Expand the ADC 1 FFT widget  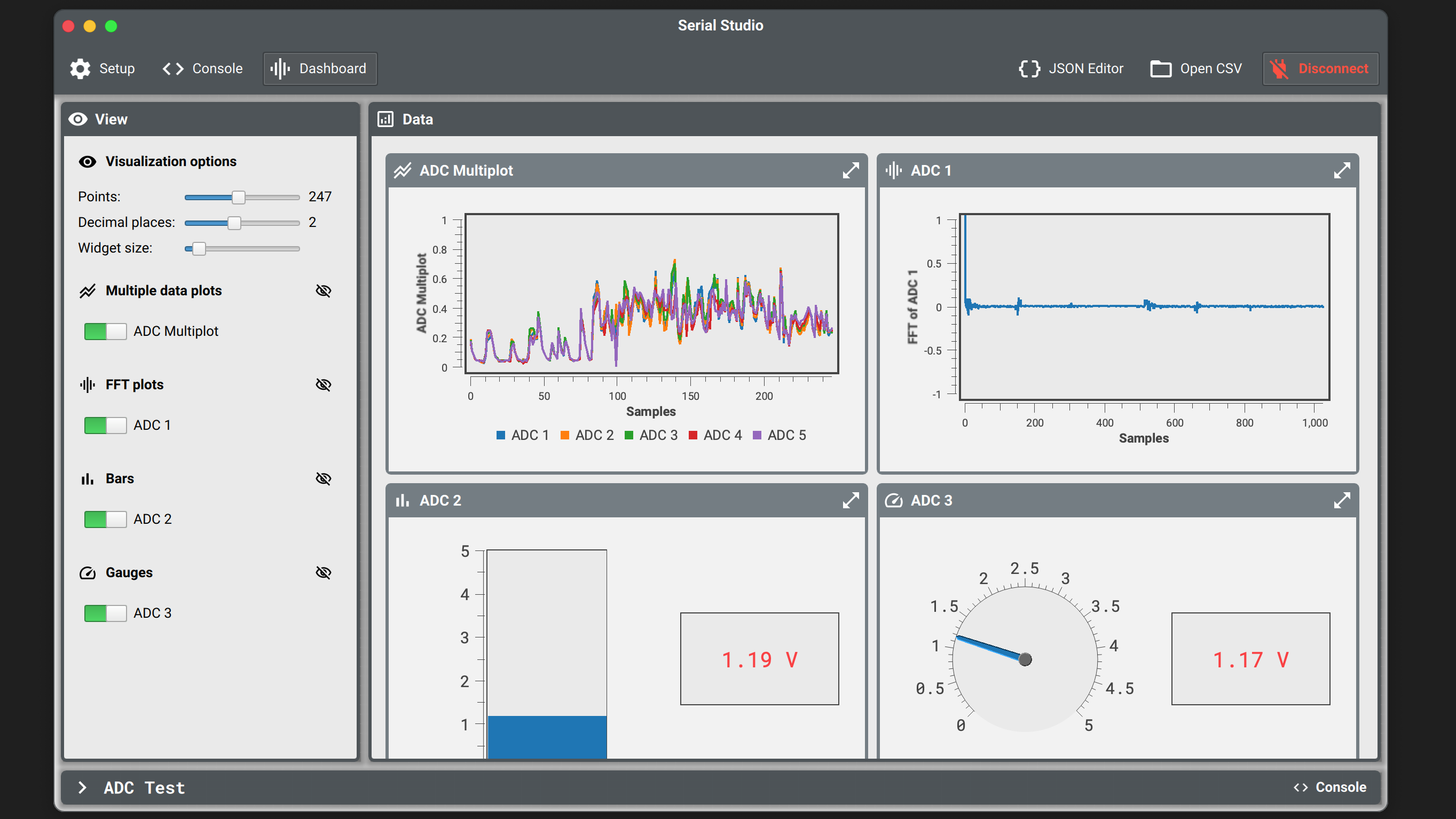coord(1341,170)
